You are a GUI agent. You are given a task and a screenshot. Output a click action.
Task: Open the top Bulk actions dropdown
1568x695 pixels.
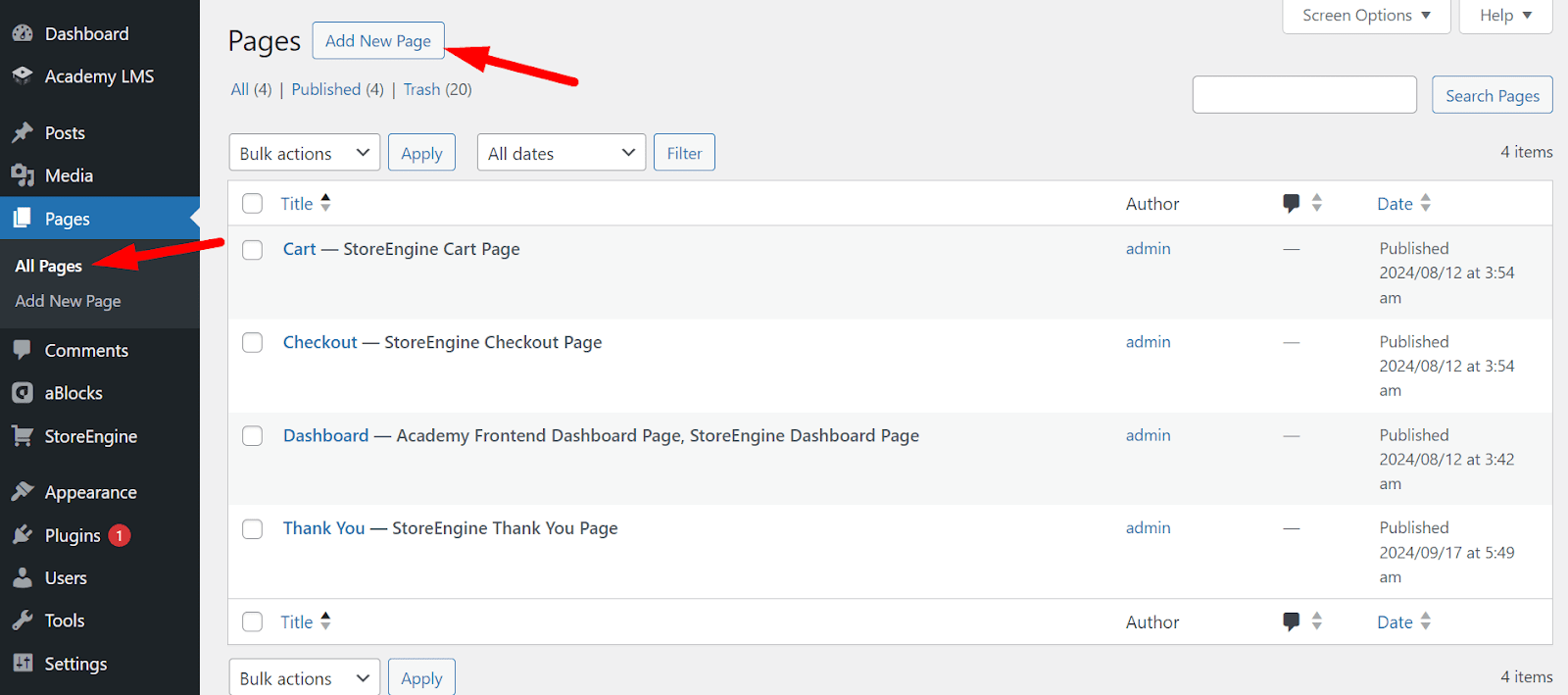pos(304,153)
